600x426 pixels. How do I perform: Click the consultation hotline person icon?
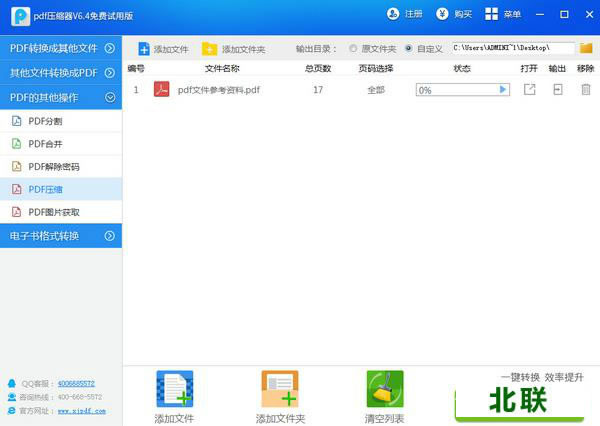pyautogui.click(x=12, y=397)
